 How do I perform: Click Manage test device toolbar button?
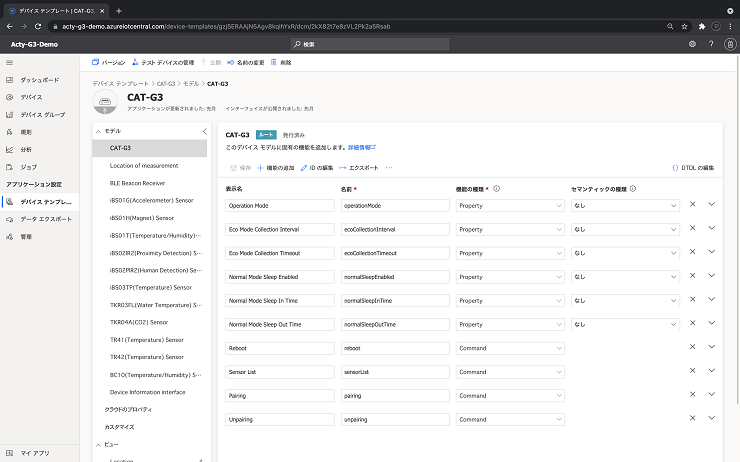point(163,62)
